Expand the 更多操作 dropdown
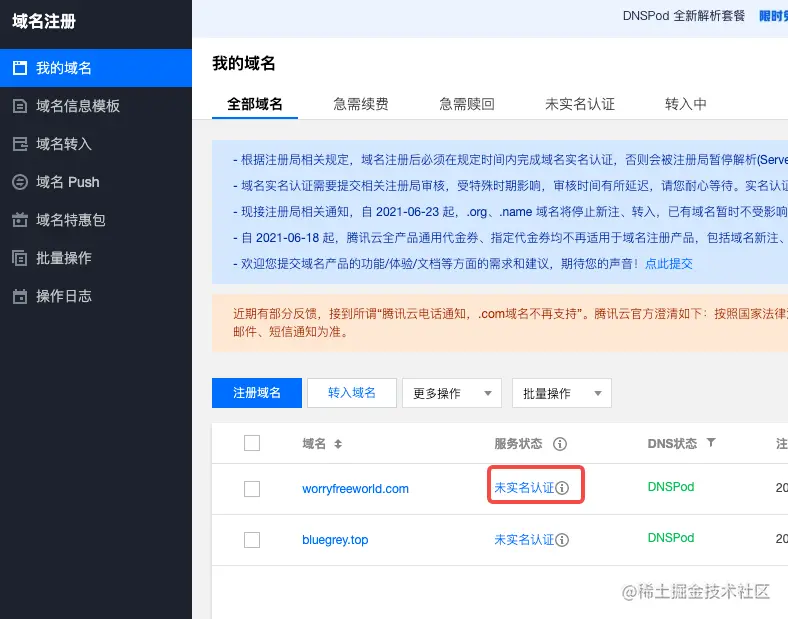Screen dimensions: 788x619 [x=452, y=393]
